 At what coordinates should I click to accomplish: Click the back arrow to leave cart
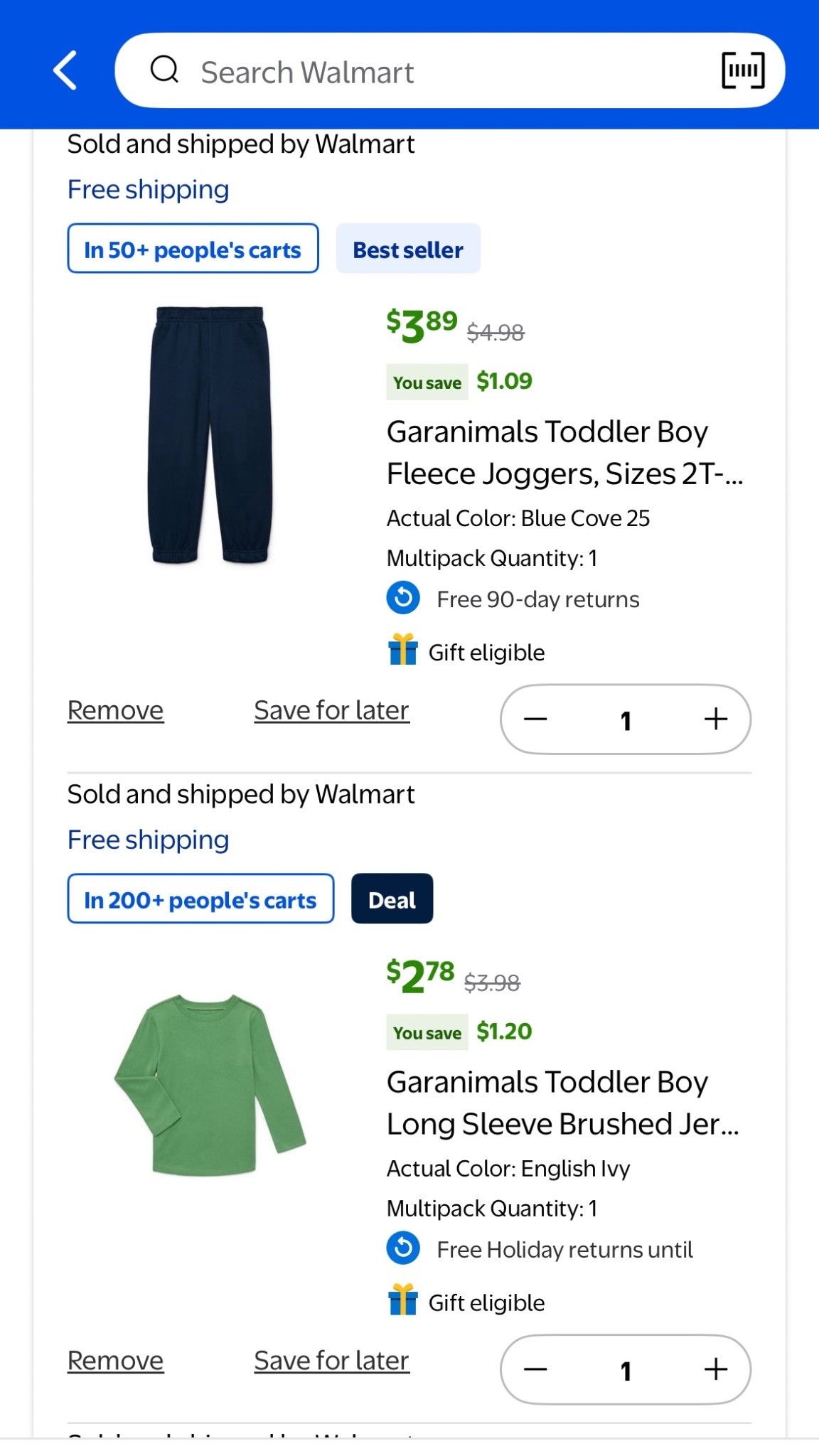pyautogui.click(x=65, y=70)
